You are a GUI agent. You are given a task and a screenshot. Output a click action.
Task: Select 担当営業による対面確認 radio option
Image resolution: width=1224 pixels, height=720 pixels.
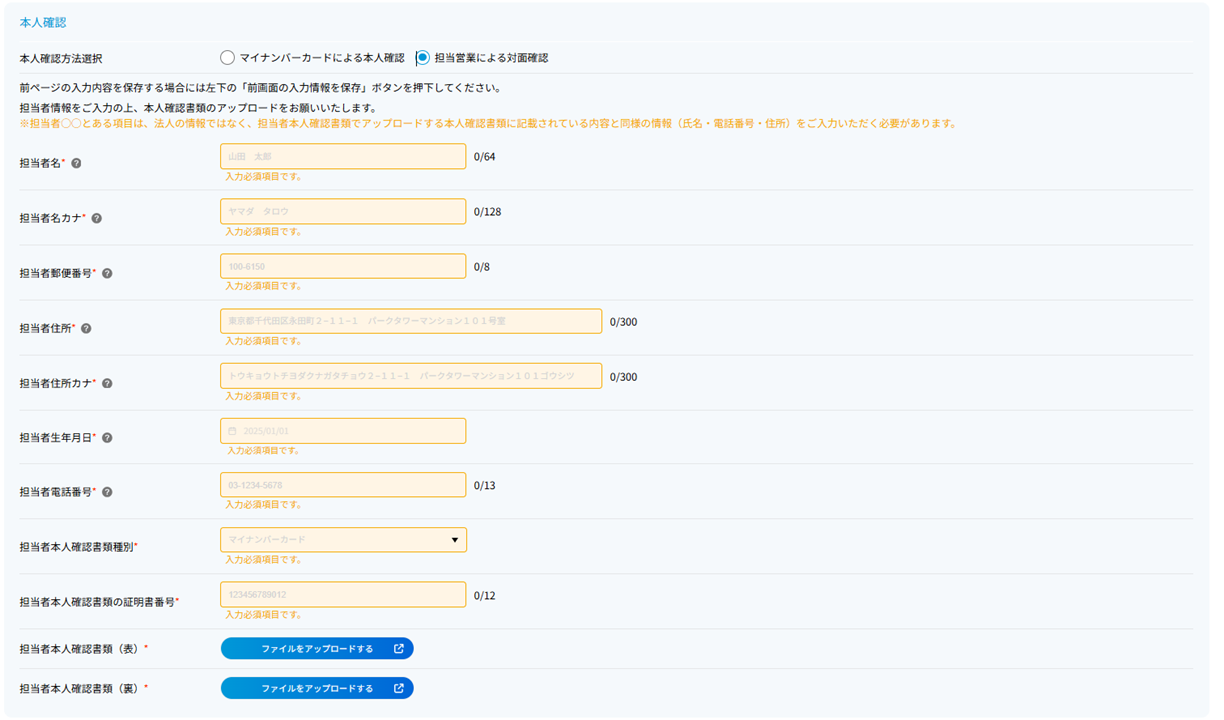423,58
